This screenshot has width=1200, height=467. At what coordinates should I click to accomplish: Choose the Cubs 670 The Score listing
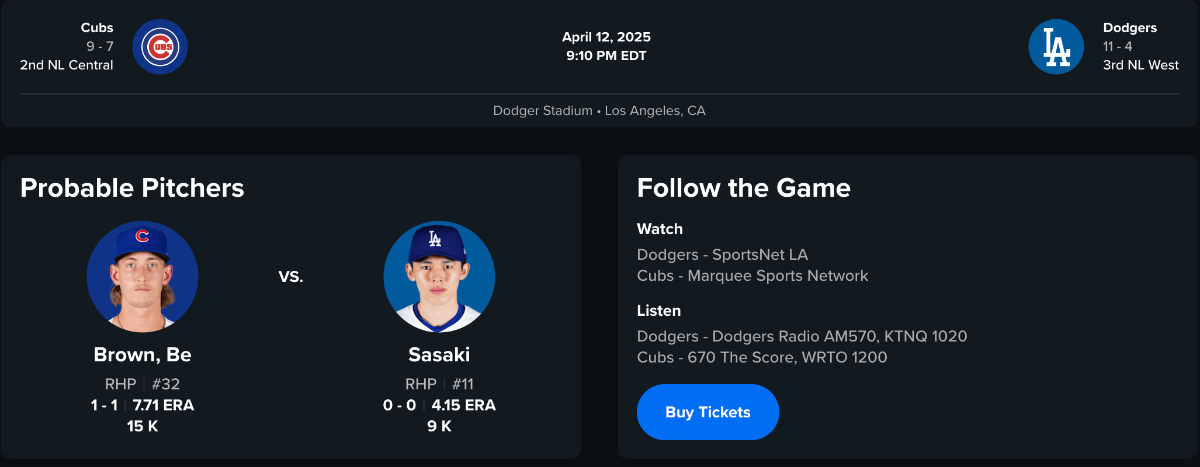(x=761, y=357)
